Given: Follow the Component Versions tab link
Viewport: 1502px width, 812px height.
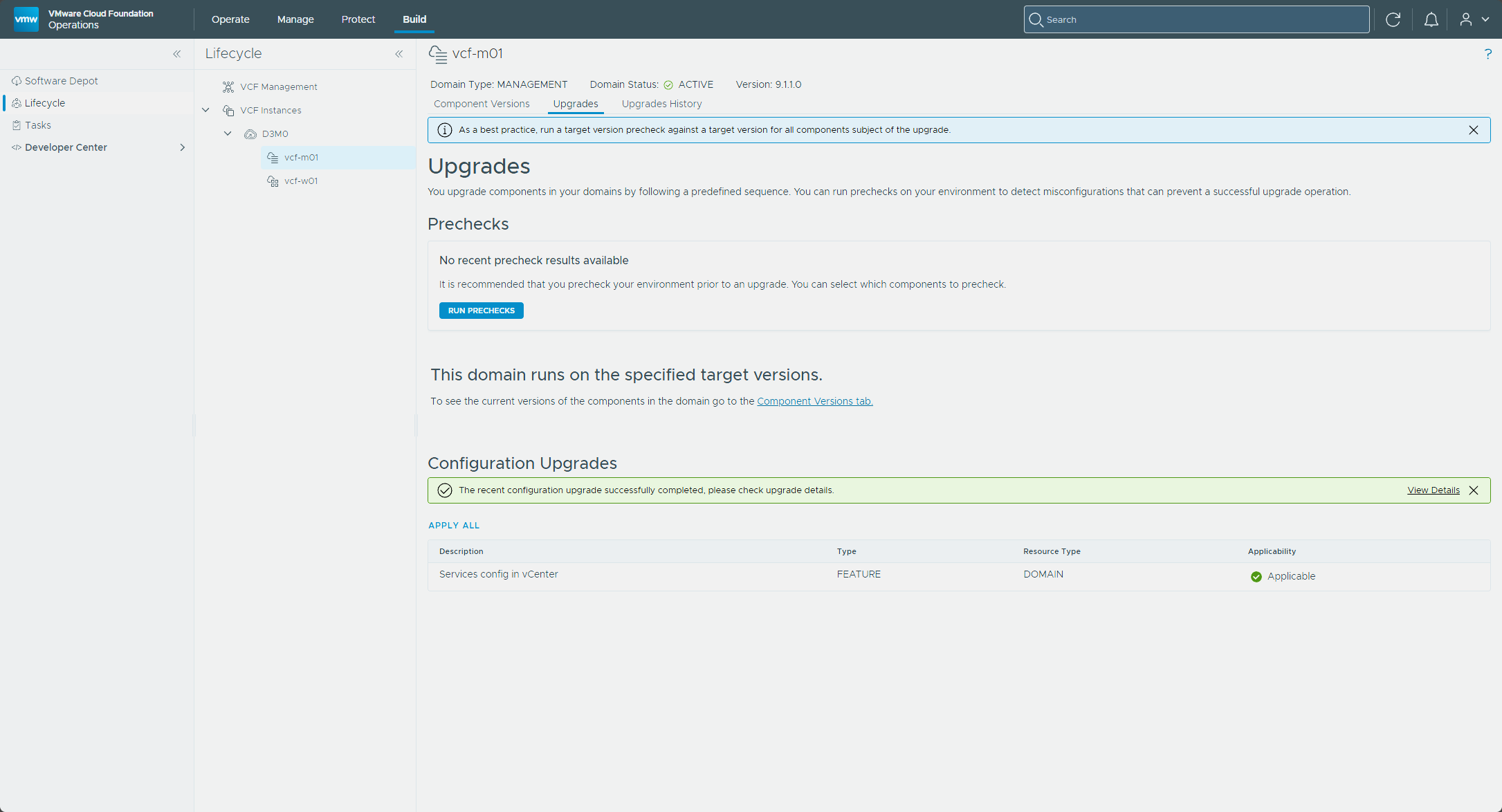Looking at the screenshot, I should click(x=815, y=401).
